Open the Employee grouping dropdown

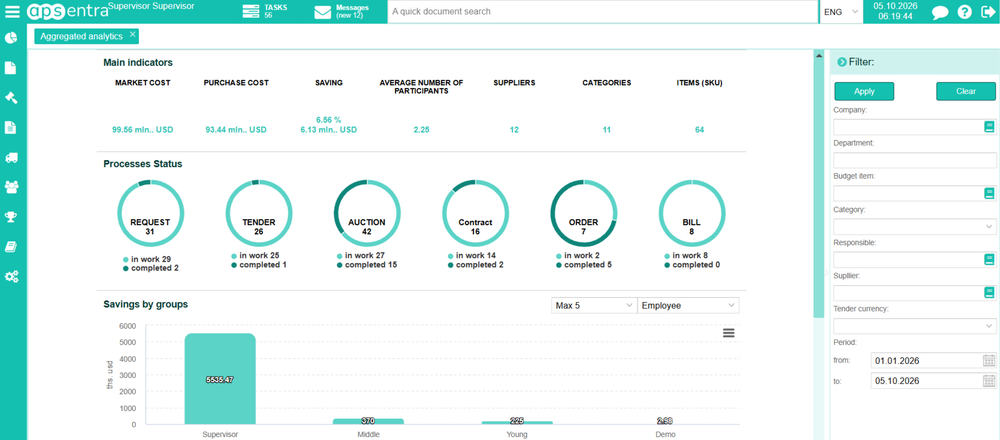(688, 305)
